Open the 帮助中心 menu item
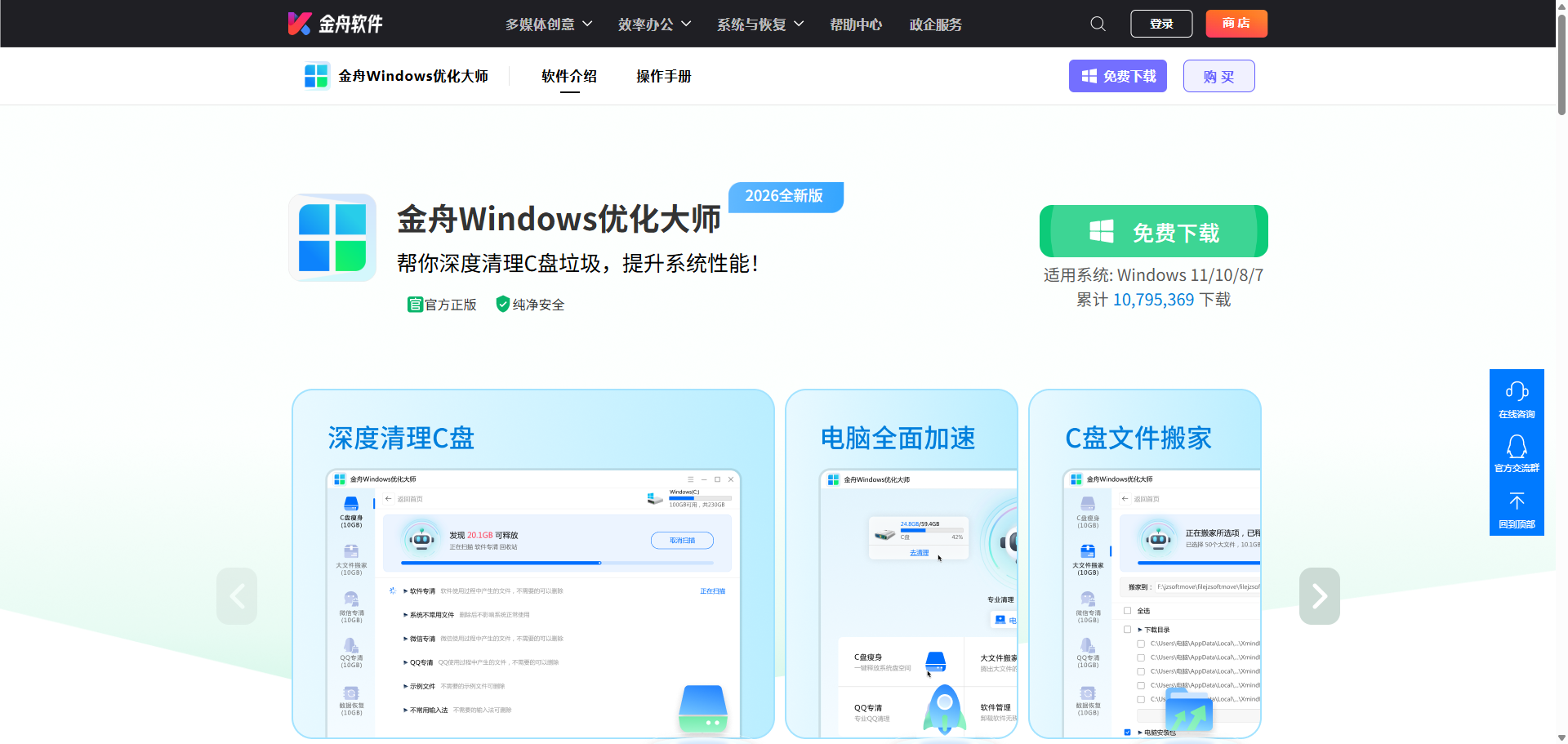The width and height of the screenshot is (1568, 744). coord(855,24)
